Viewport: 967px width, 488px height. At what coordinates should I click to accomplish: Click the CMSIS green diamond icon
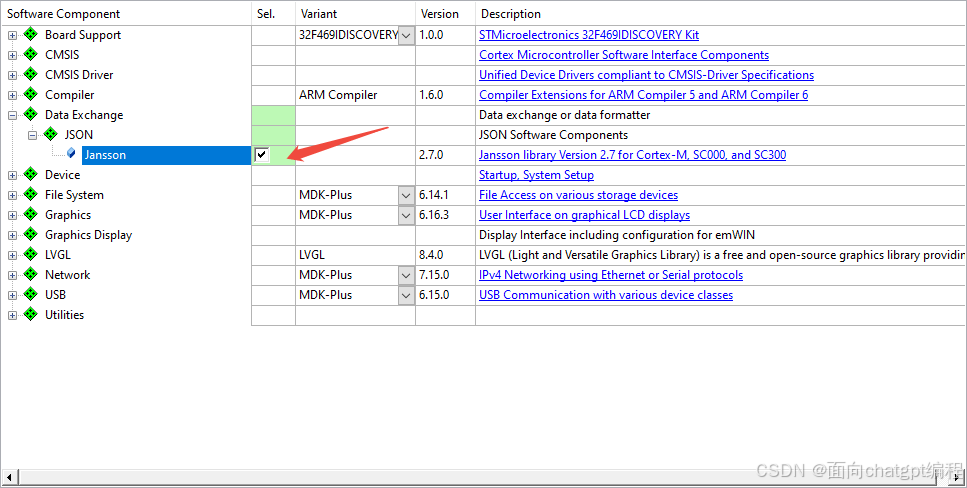pyautogui.click(x=30, y=54)
